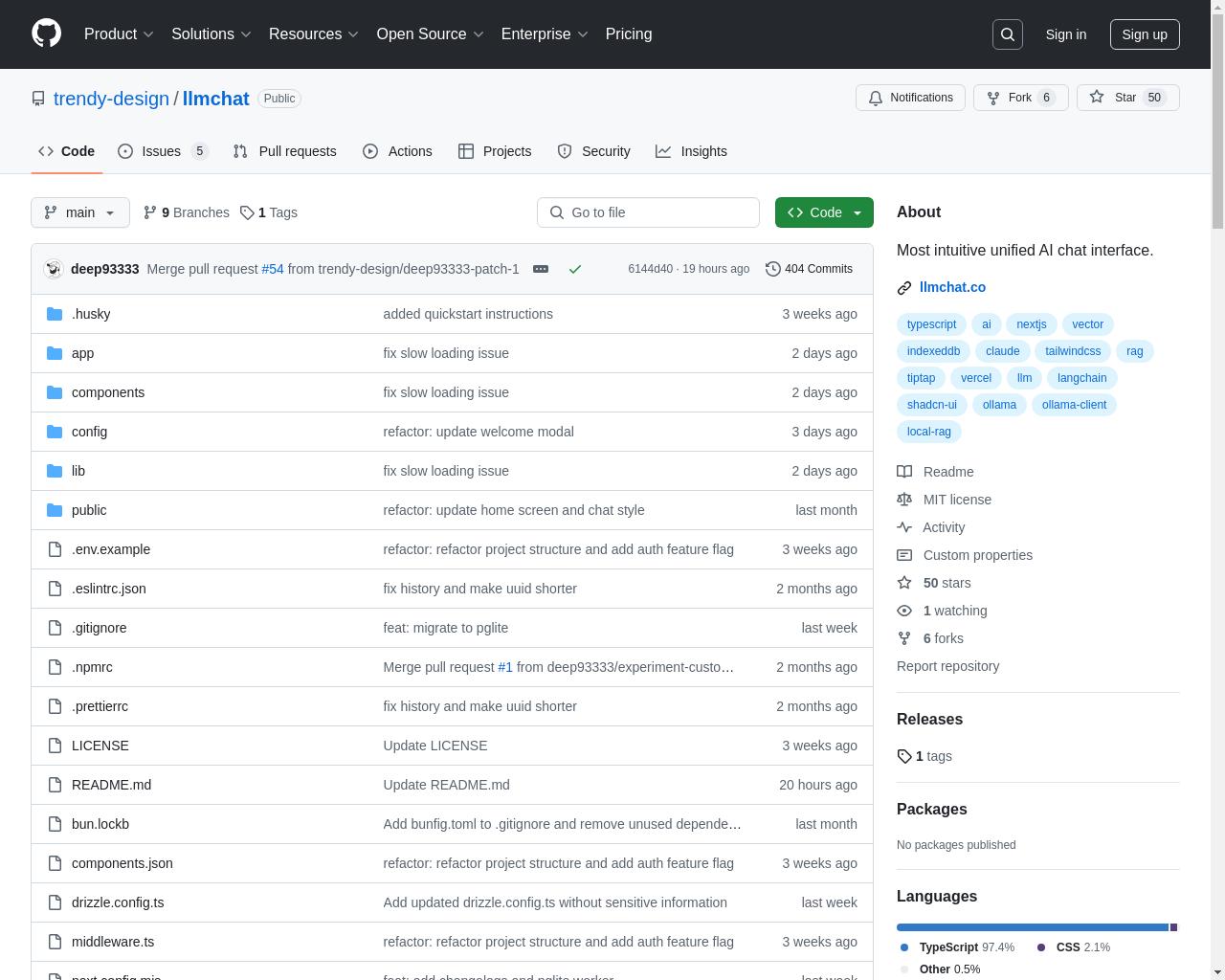Click the file icon next to LICENSE
Screen dimensions: 1225x980
55,746
